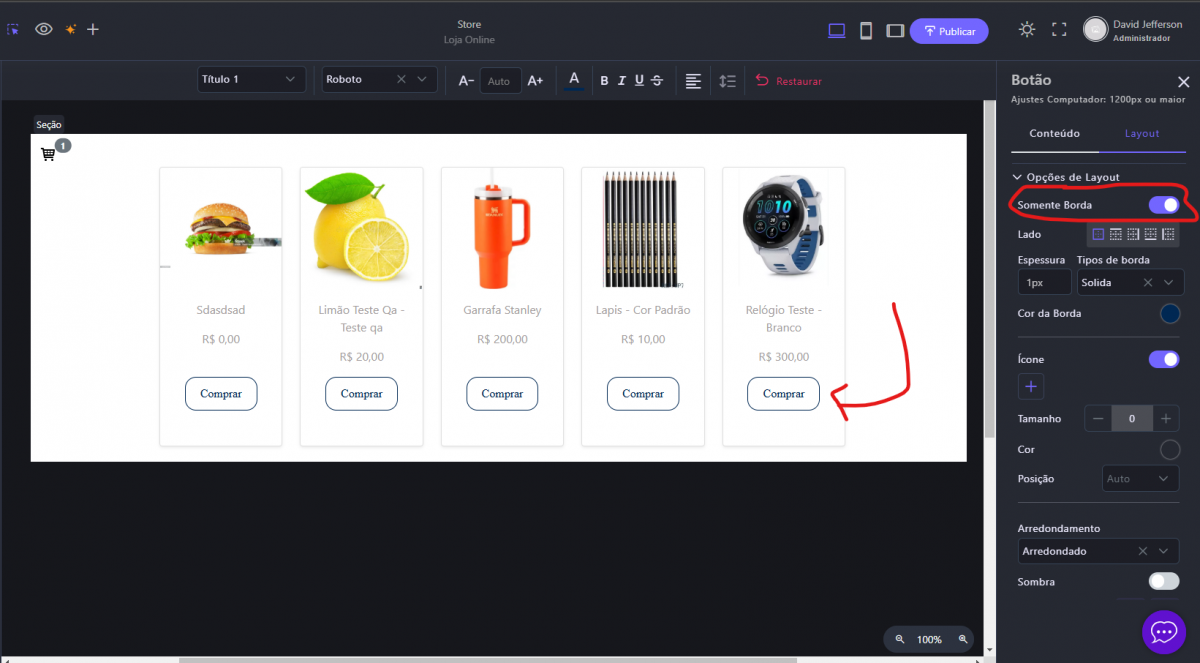1200x663 pixels.
Task: Switch to mobile phone view
Action: pos(866,30)
